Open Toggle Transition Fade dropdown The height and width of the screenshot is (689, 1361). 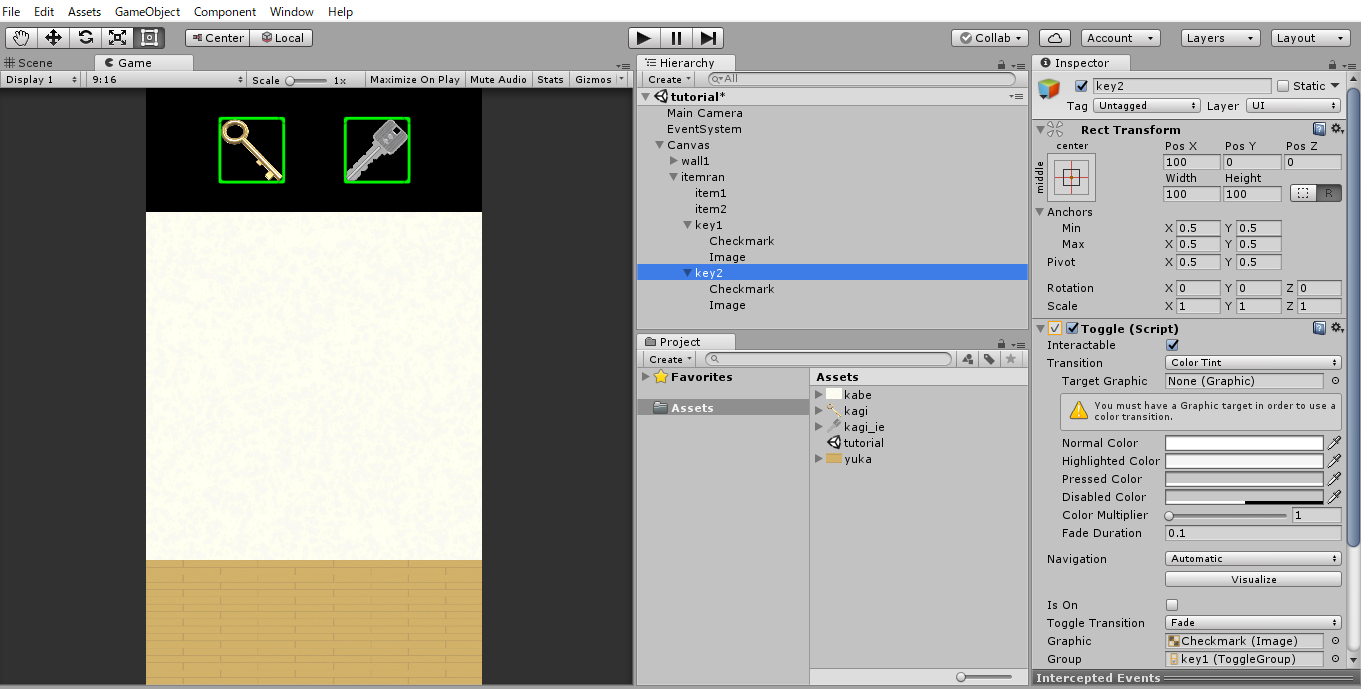tap(1253, 623)
